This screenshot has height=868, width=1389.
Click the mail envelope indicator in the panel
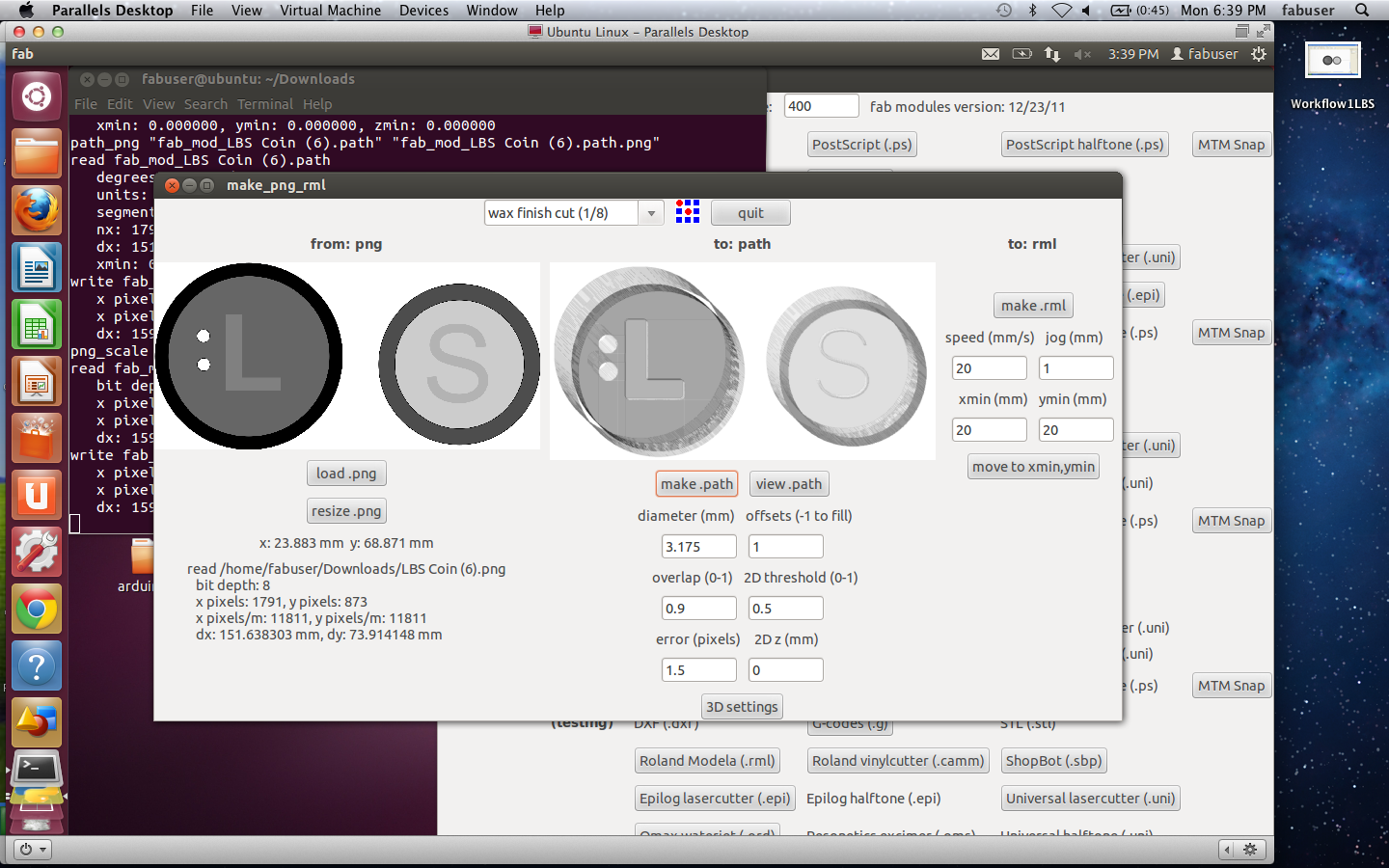coord(991,54)
